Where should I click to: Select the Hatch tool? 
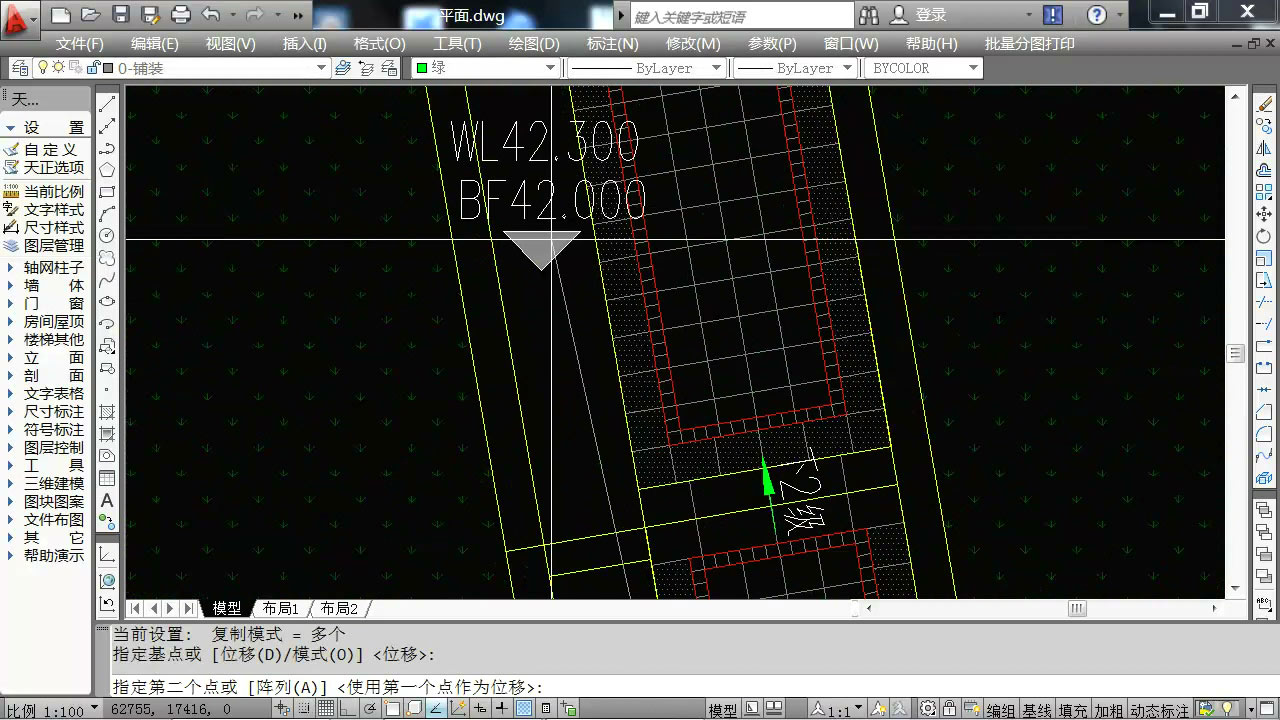(x=107, y=412)
